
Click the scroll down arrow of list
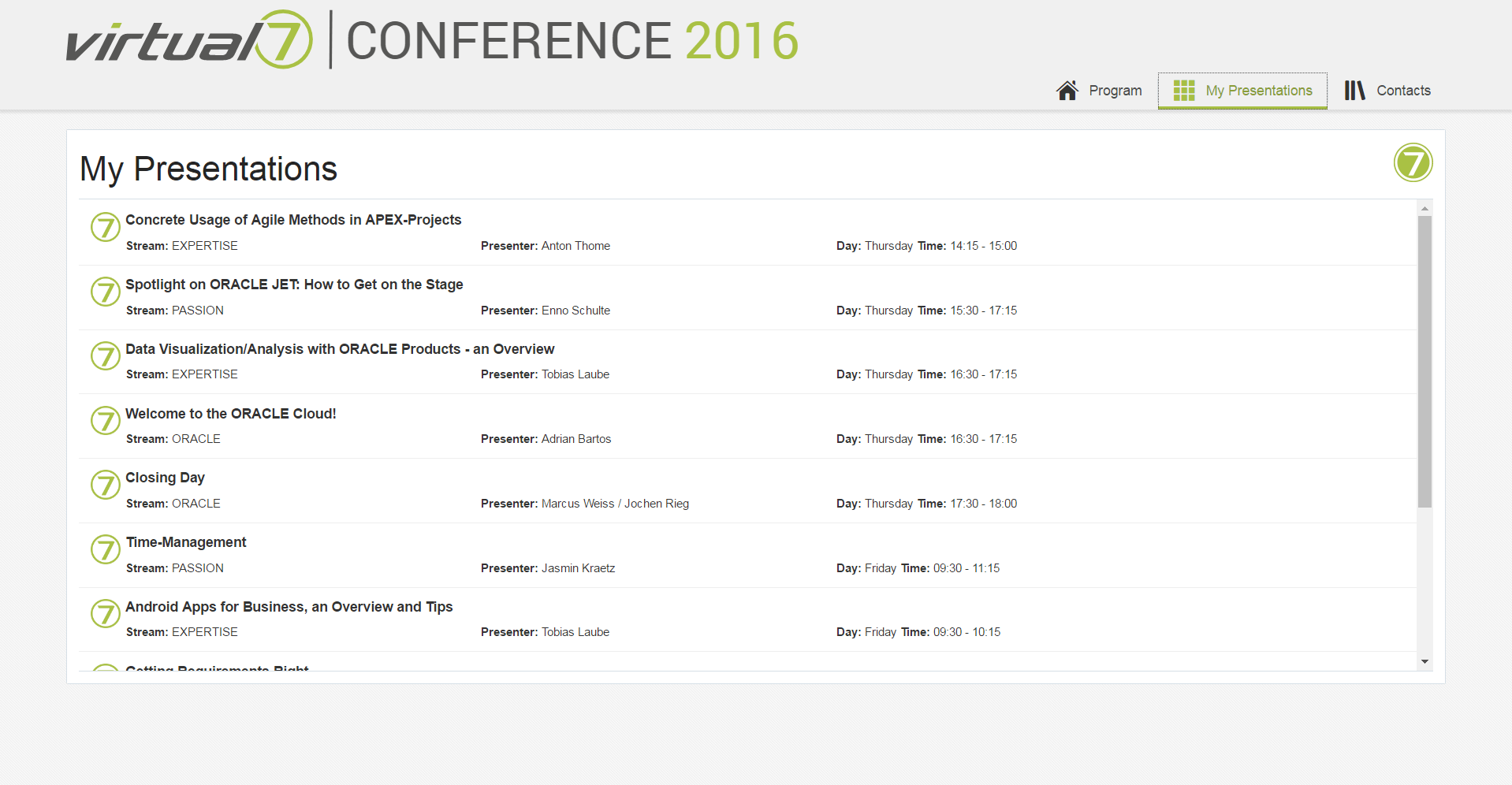point(1424,662)
